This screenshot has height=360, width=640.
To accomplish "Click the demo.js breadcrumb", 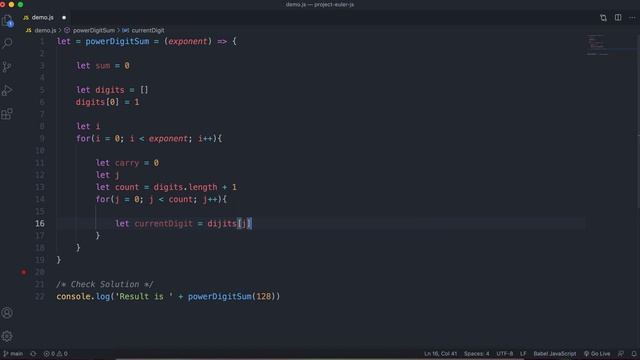I will point(41,30).
